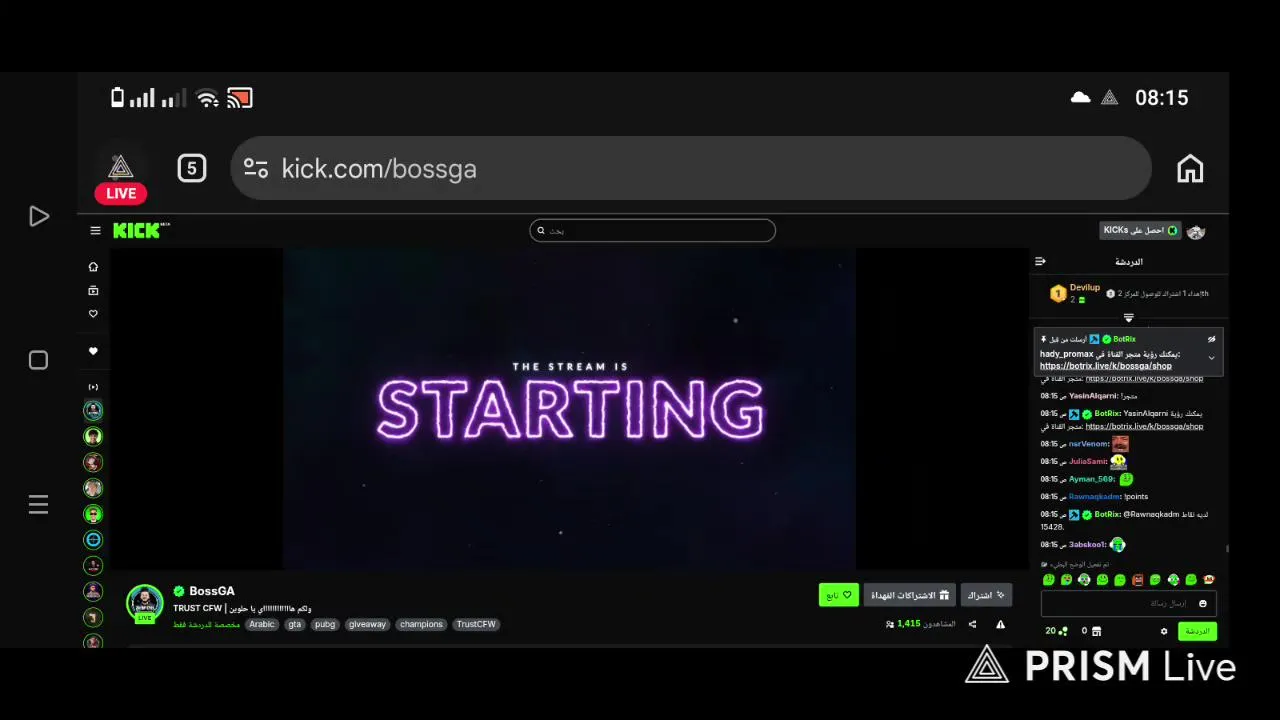The width and height of the screenshot is (1280, 720).
Task: Go to browser home page icon
Action: tap(1190, 168)
